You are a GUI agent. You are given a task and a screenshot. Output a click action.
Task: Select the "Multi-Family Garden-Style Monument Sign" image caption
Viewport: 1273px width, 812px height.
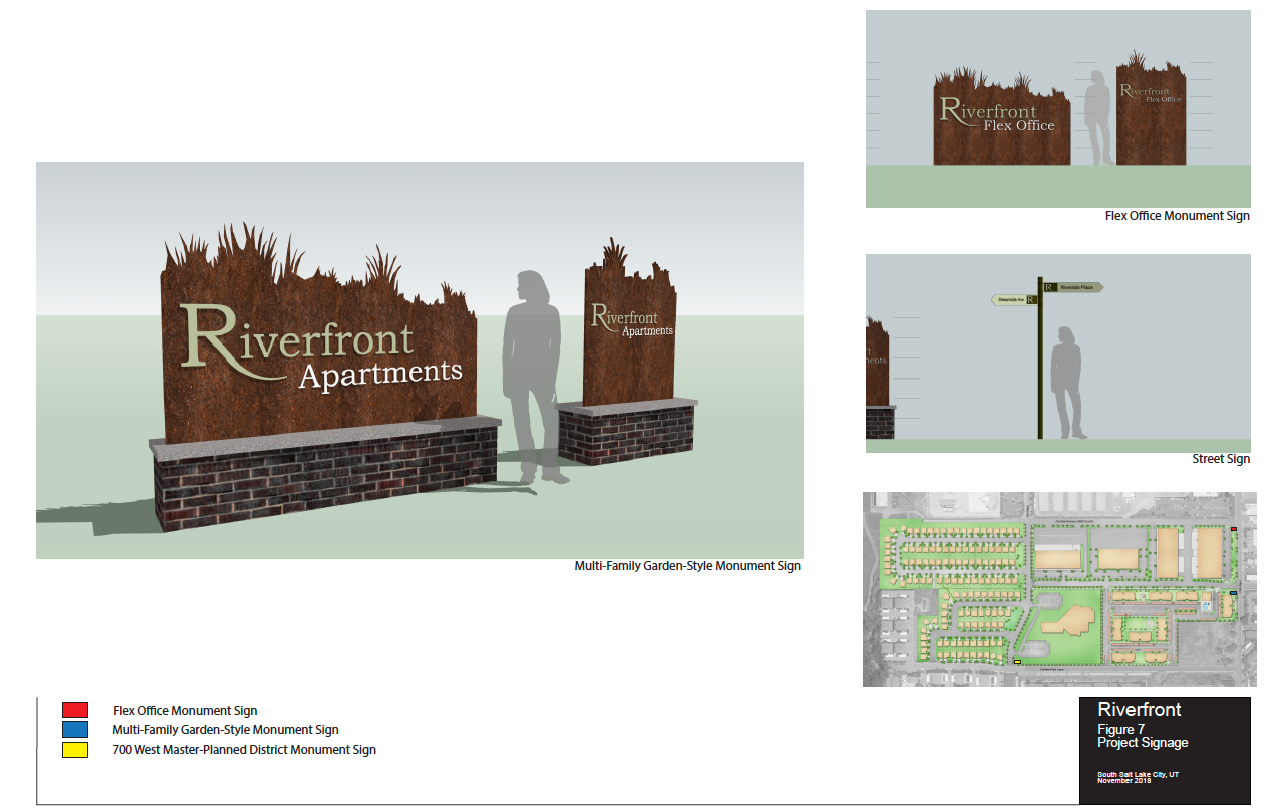pos(687,566)
